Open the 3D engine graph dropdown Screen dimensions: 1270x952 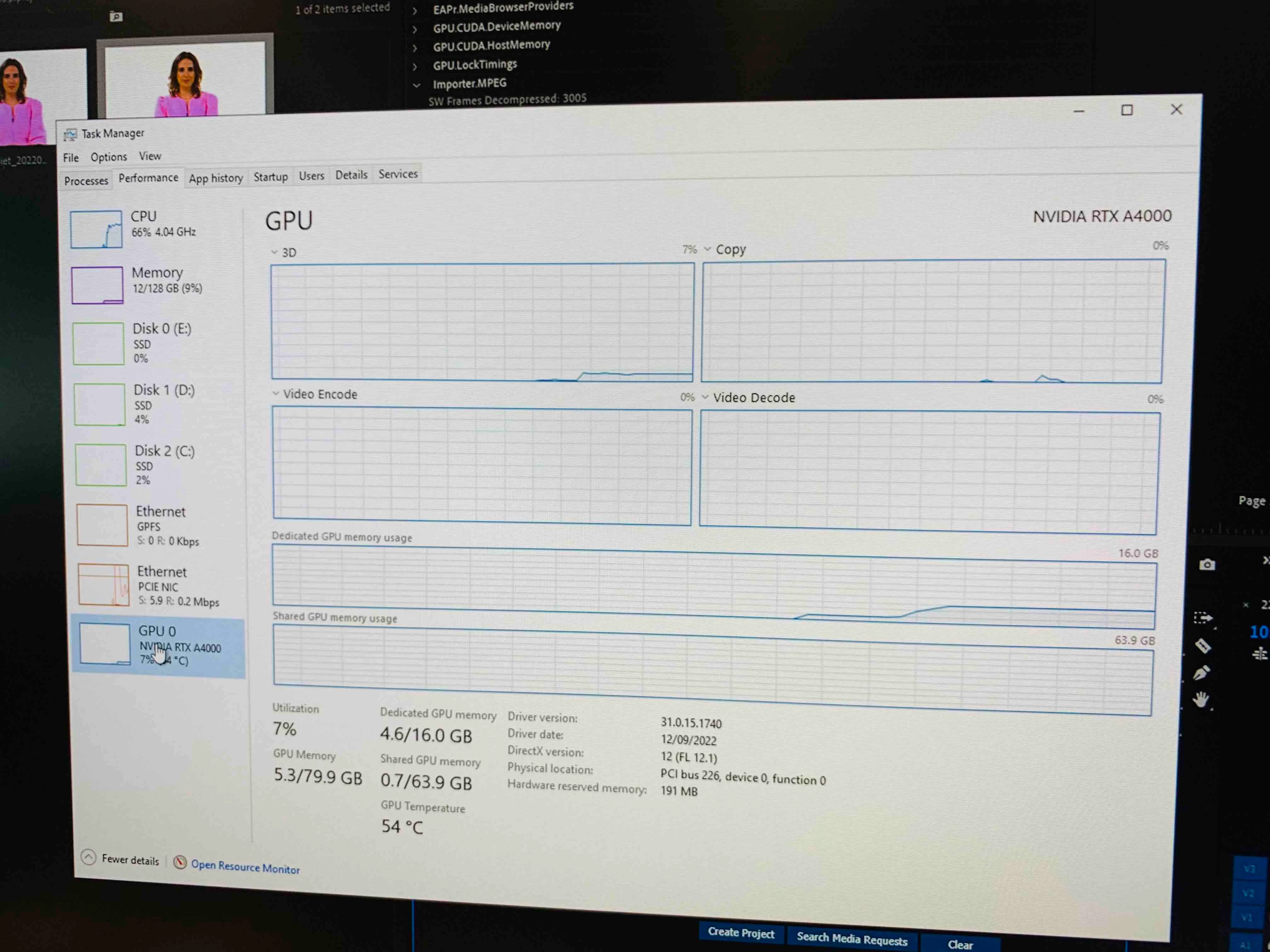pyautogui.click(x=274, y=252)
